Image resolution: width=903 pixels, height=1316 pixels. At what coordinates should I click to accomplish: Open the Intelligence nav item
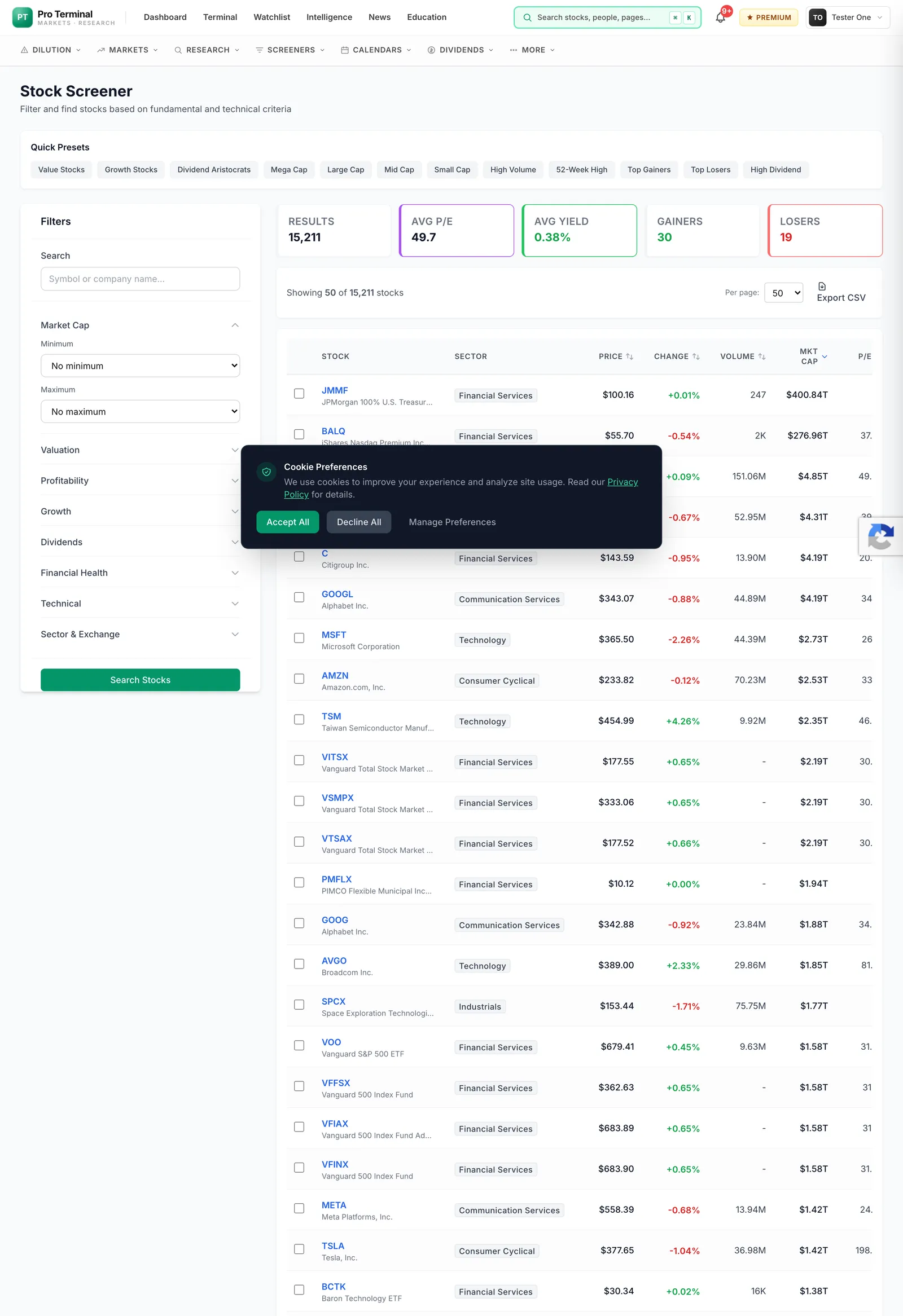[x=329, y=17]
